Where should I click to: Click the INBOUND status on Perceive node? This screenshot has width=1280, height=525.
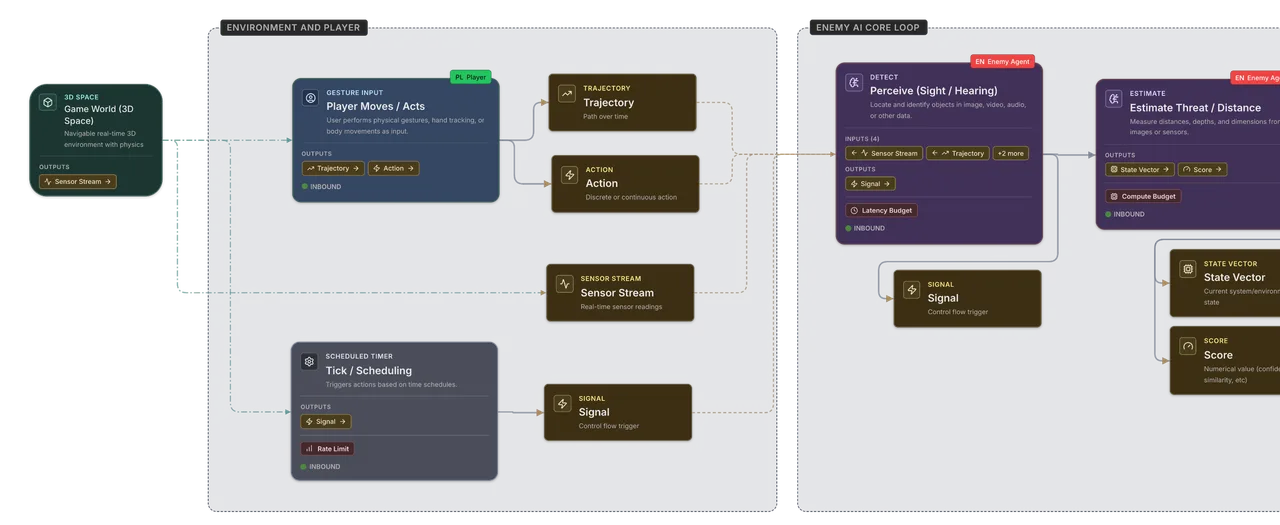tap(865, 229)
